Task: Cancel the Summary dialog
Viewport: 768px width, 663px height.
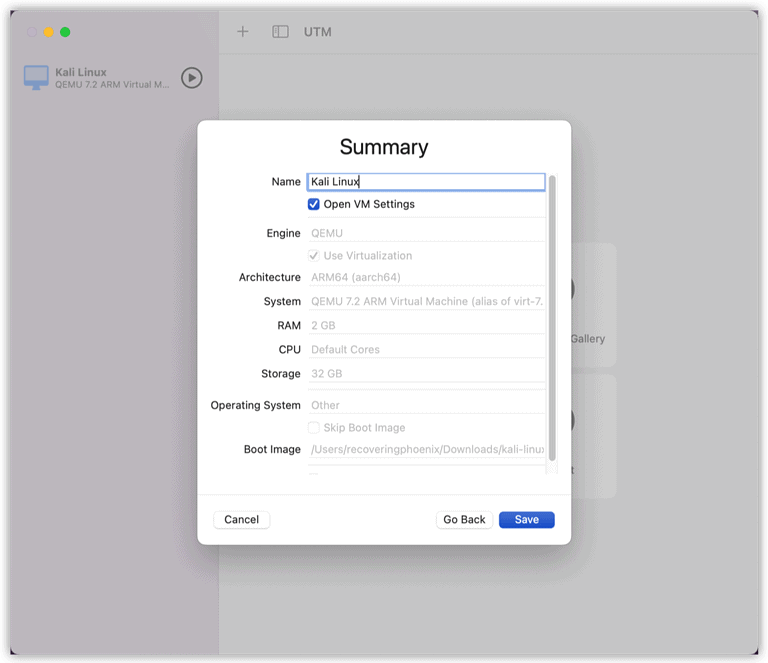Action: pos(241,520)
